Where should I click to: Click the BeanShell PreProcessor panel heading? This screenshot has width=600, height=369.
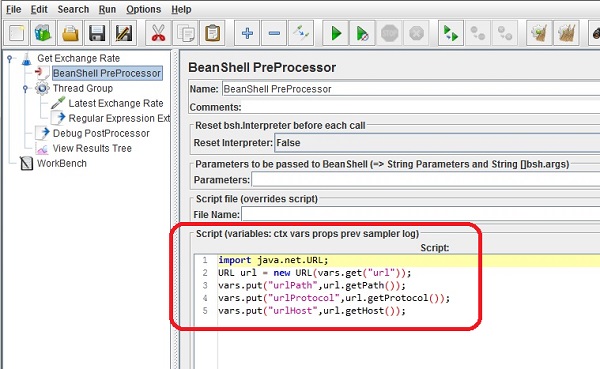pos(262,67)
